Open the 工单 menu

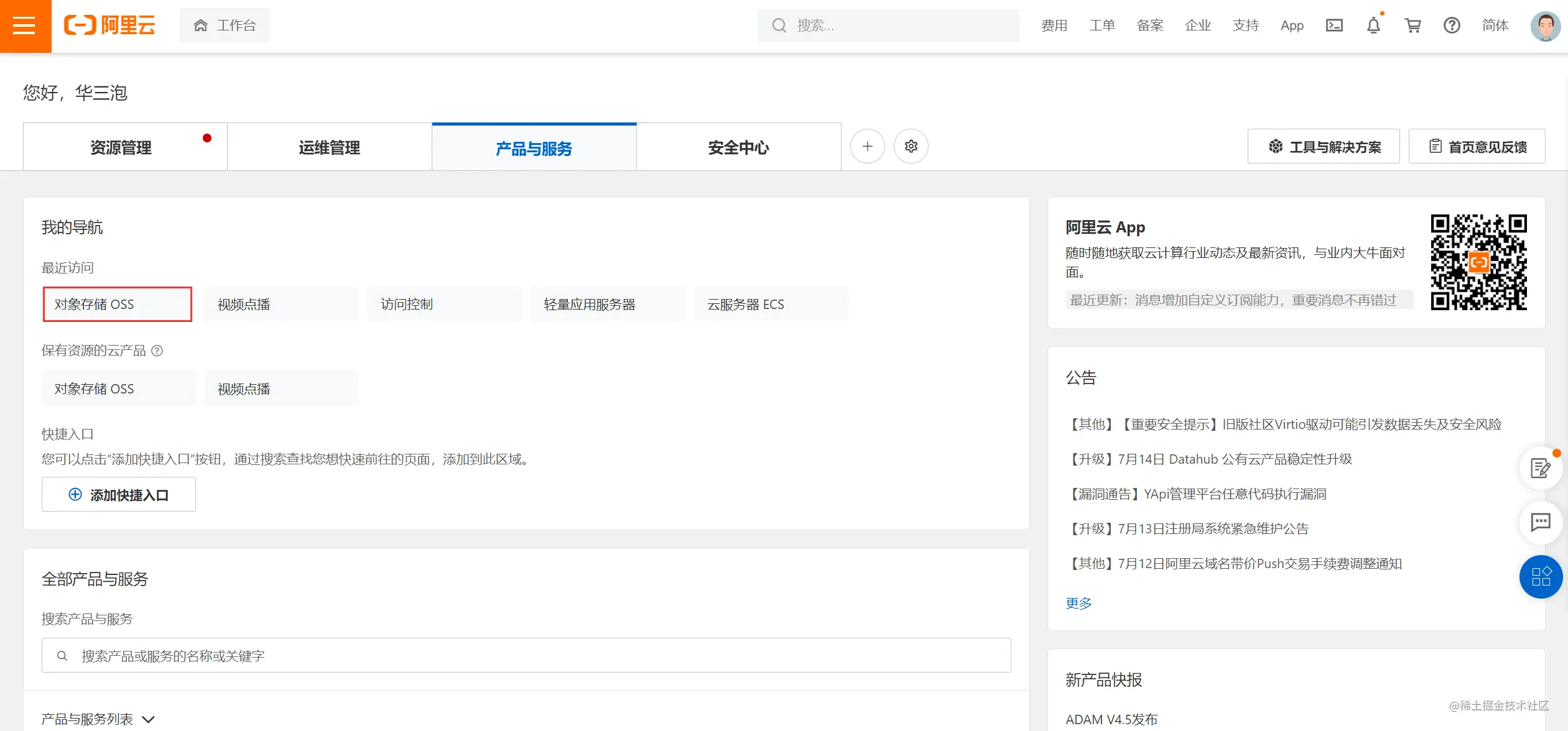(1102, 25)
